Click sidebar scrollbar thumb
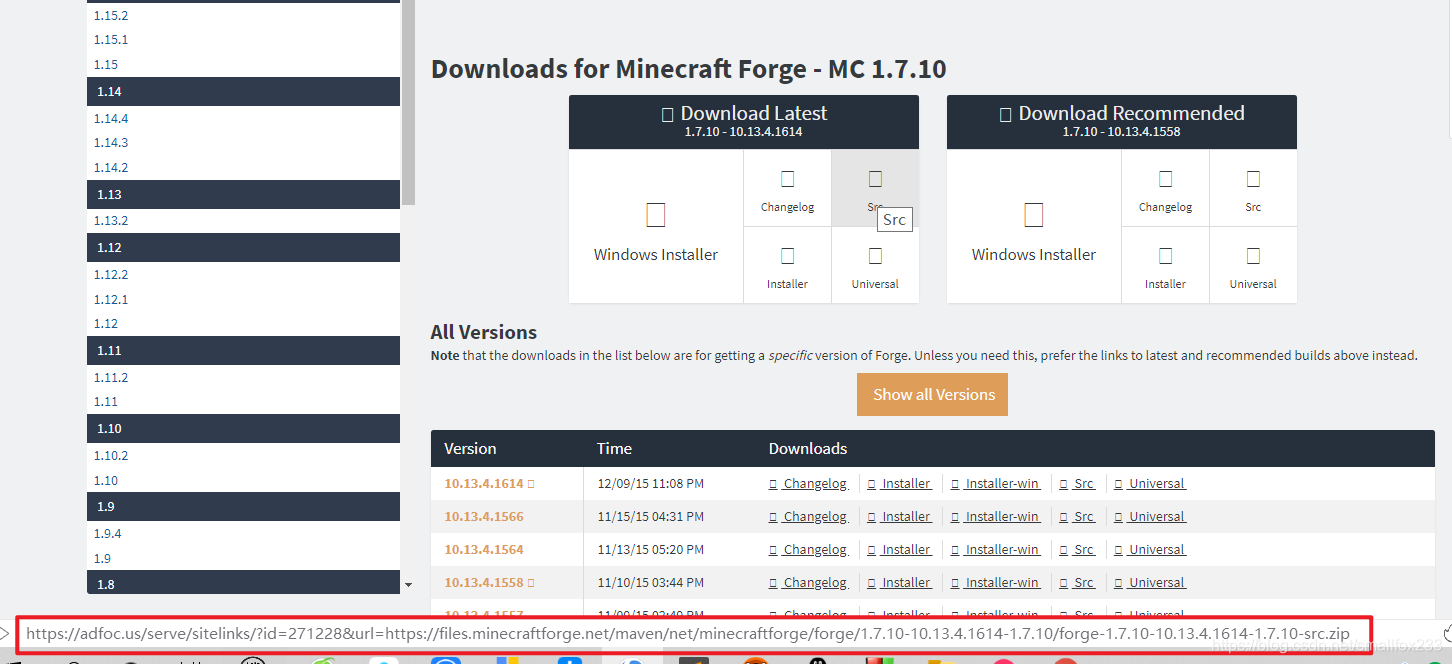Viewport: 1452px width, 664px height. 408,100
